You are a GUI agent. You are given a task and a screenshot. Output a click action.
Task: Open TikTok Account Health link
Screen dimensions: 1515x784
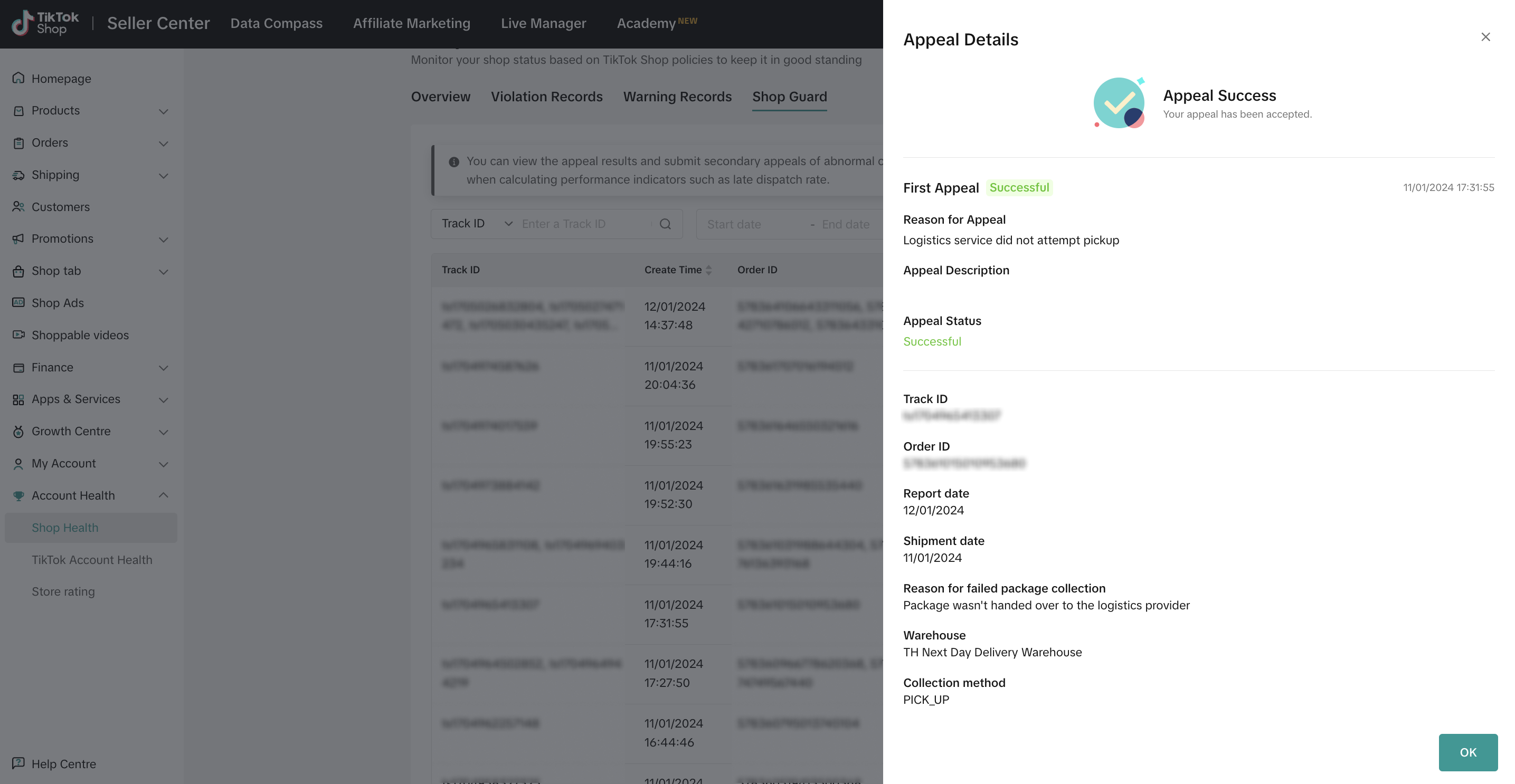[92, 559]
